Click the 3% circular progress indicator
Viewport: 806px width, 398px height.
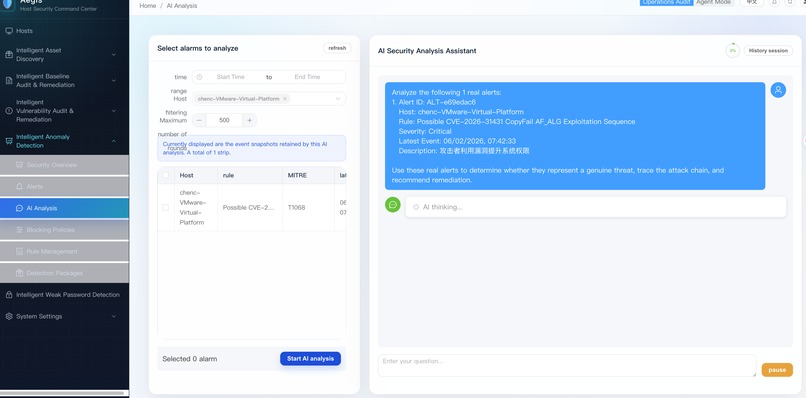[732, 51]
